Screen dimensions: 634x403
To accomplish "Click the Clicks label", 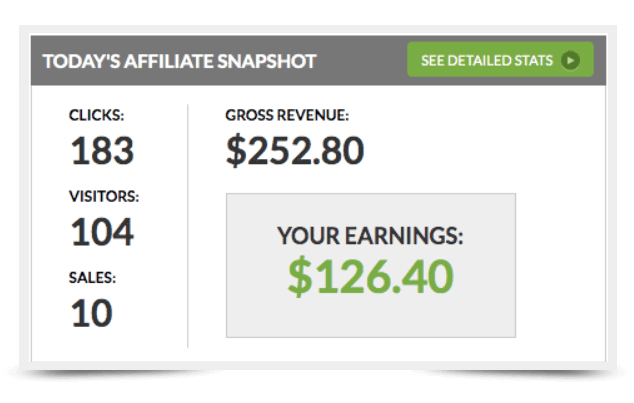I will 96,115.
